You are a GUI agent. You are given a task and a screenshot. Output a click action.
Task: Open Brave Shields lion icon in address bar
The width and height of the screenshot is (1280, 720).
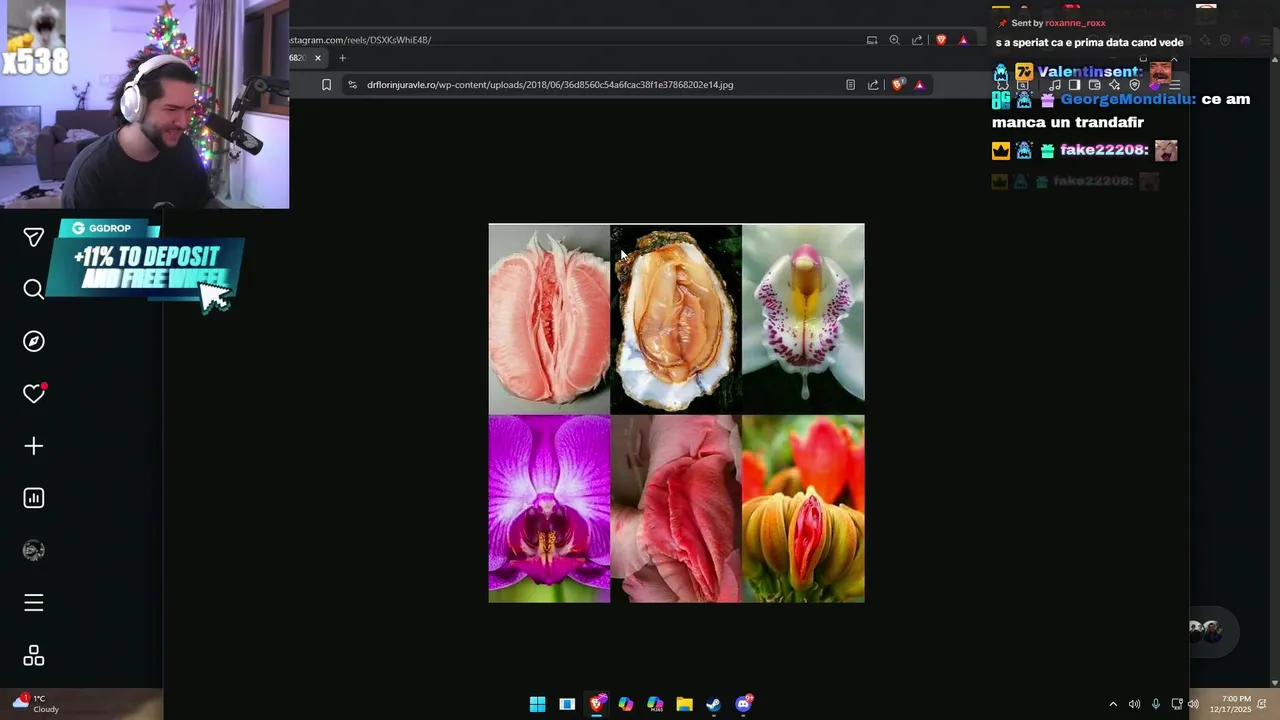897,85
